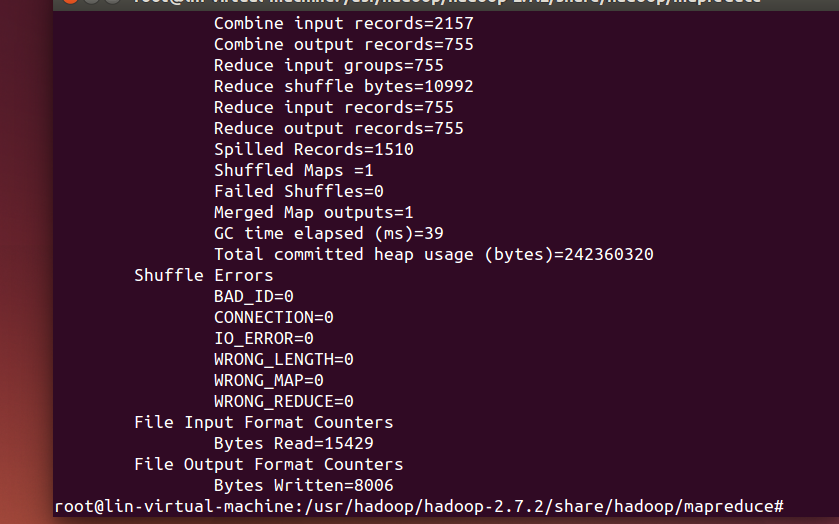The height and width of the screenshot is (524, 839).
Task: Click the 'WRONG_LENGTH=0' counter line
Action: coord(284,359)
